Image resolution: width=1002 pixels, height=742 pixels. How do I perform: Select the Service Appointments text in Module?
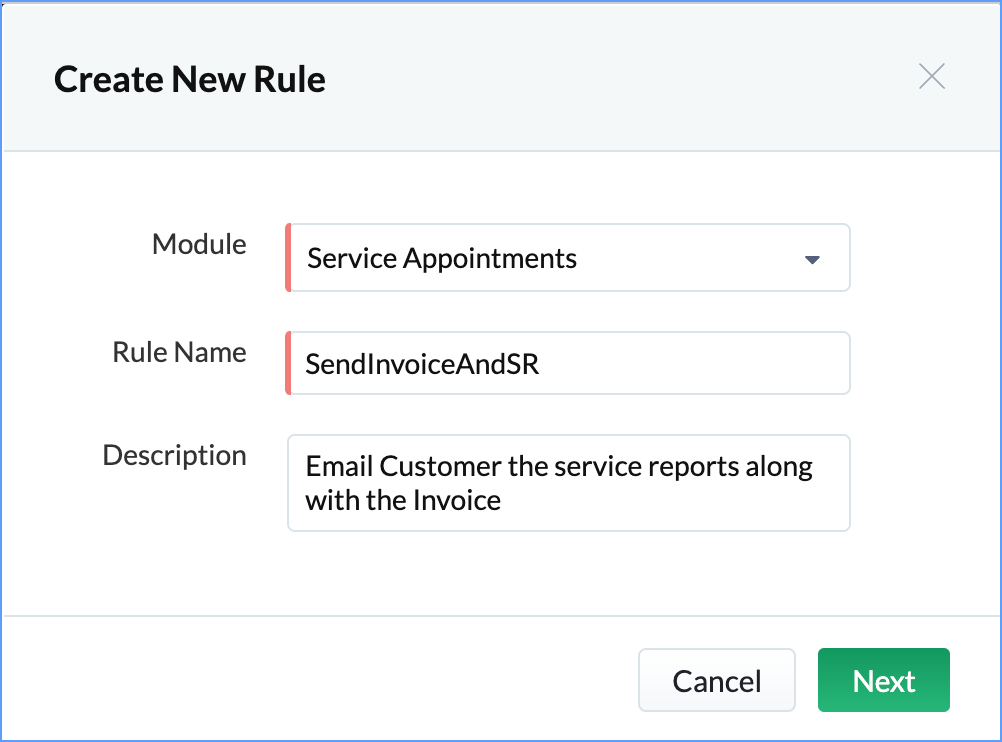click(x=442, y=259)
